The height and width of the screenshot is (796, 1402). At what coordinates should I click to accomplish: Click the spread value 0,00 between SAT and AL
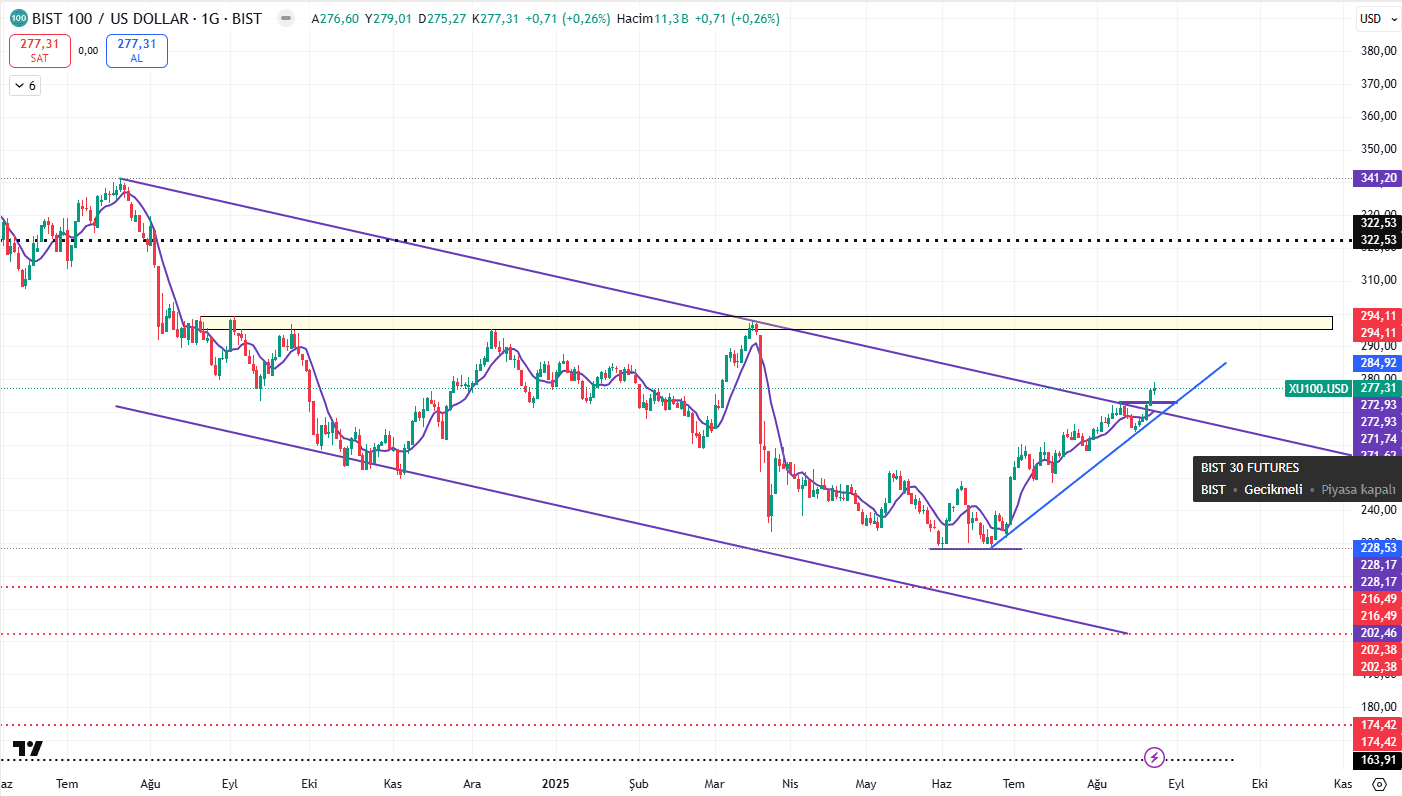(88, 50)
